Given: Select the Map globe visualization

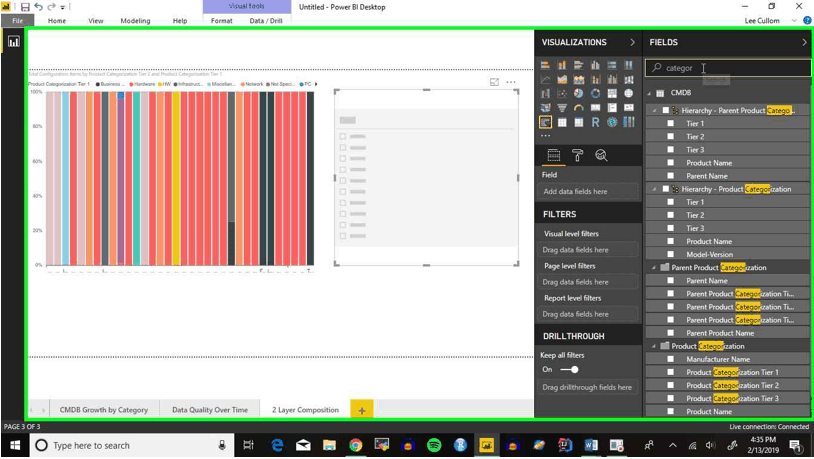Looking at the screenshot, I should tap(629, 93).
